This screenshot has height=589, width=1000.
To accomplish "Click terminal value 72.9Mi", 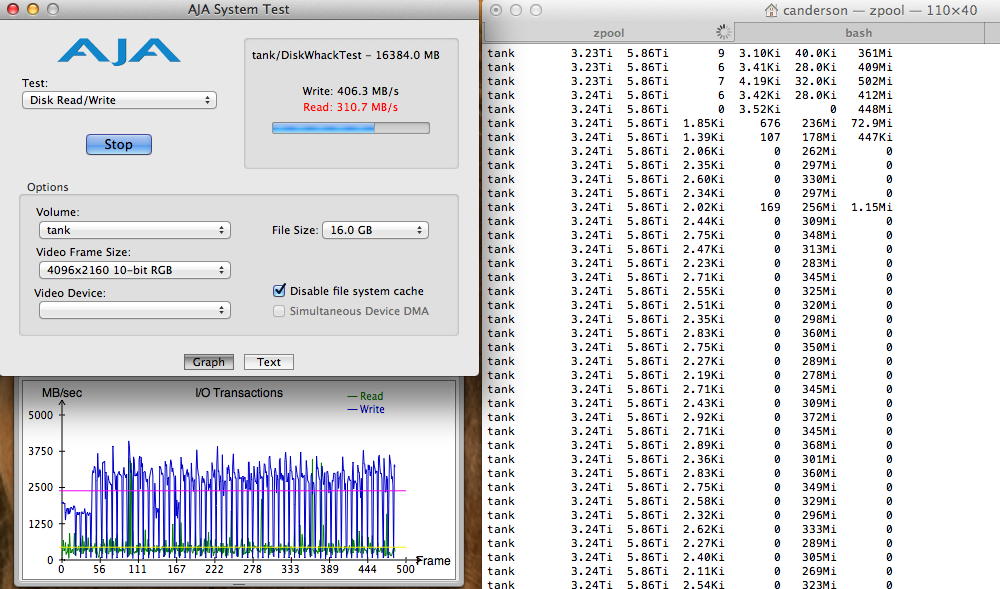I will 872,123.
